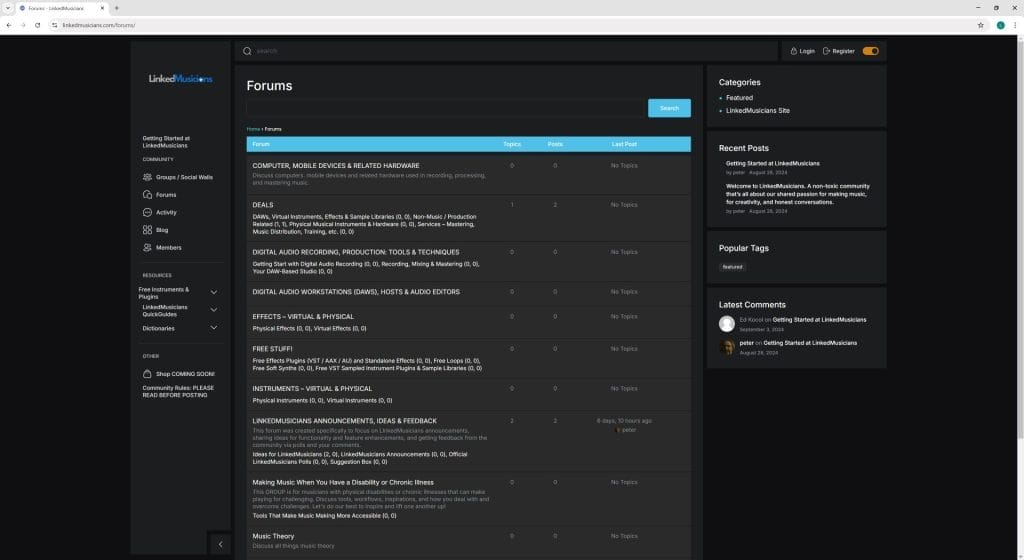Screen dimensions: 1024x560
Task: Open Getting Started at LinkedMusicians menu item
Action: 166,142
